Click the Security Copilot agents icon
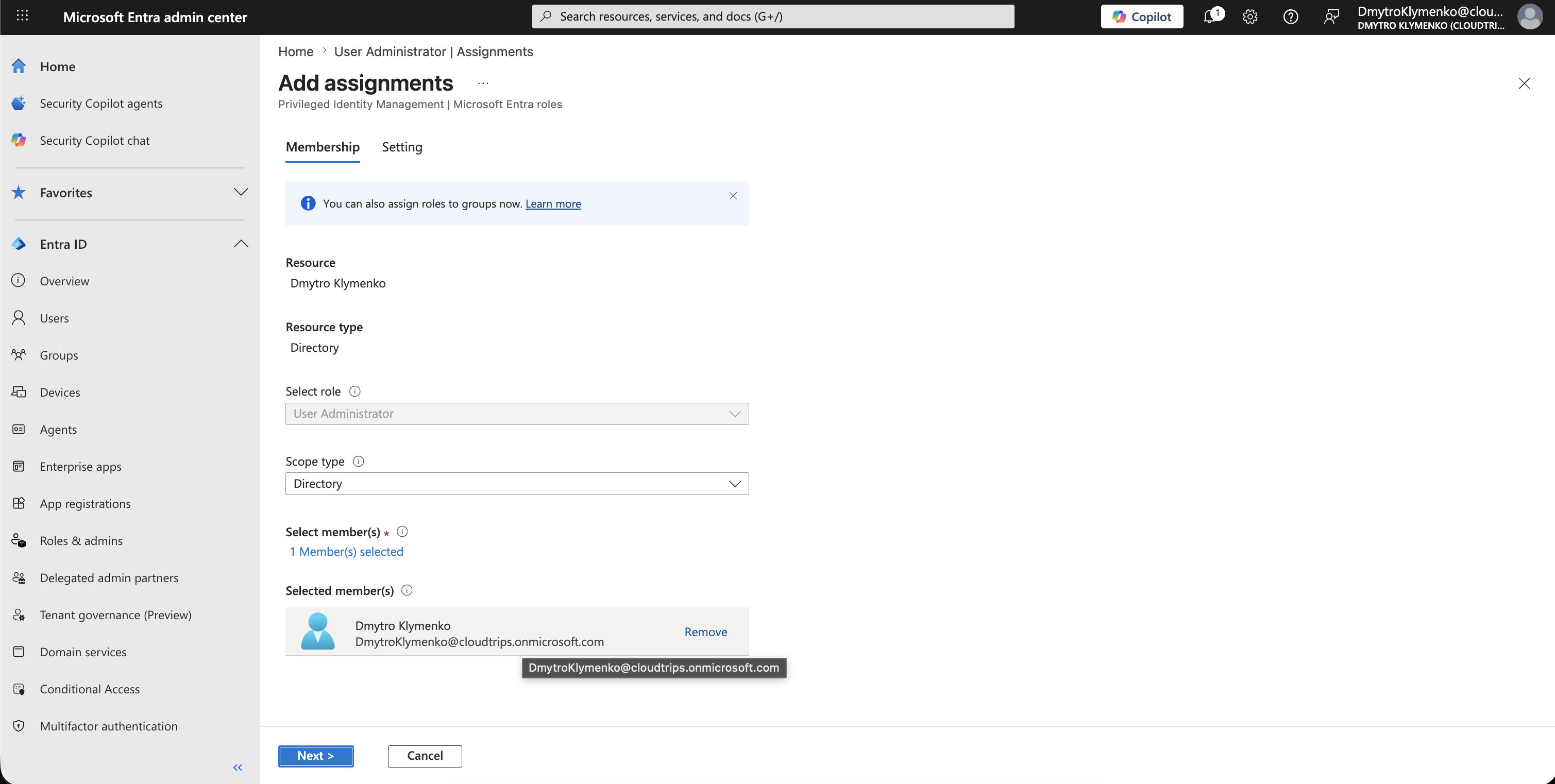 [19, 103]
